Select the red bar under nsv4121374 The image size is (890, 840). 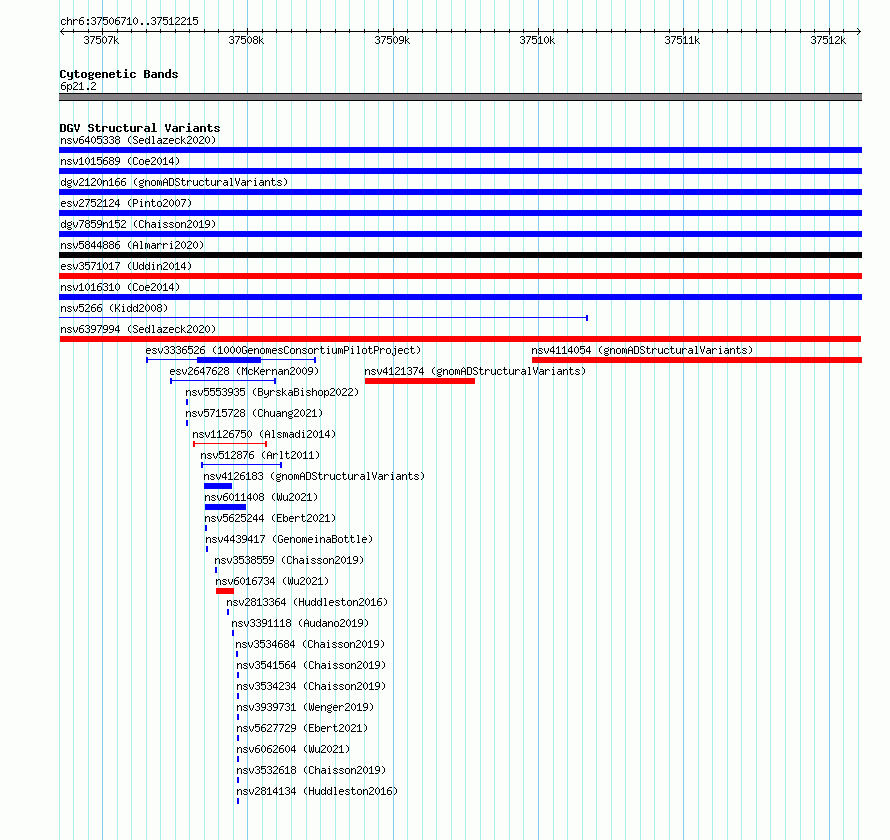coord(420,381)
